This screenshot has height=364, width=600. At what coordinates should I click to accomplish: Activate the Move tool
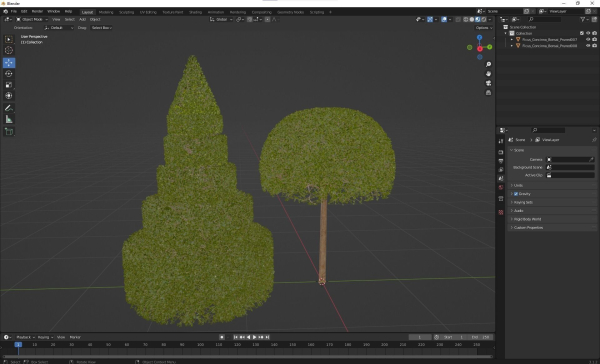pos(9,62)
